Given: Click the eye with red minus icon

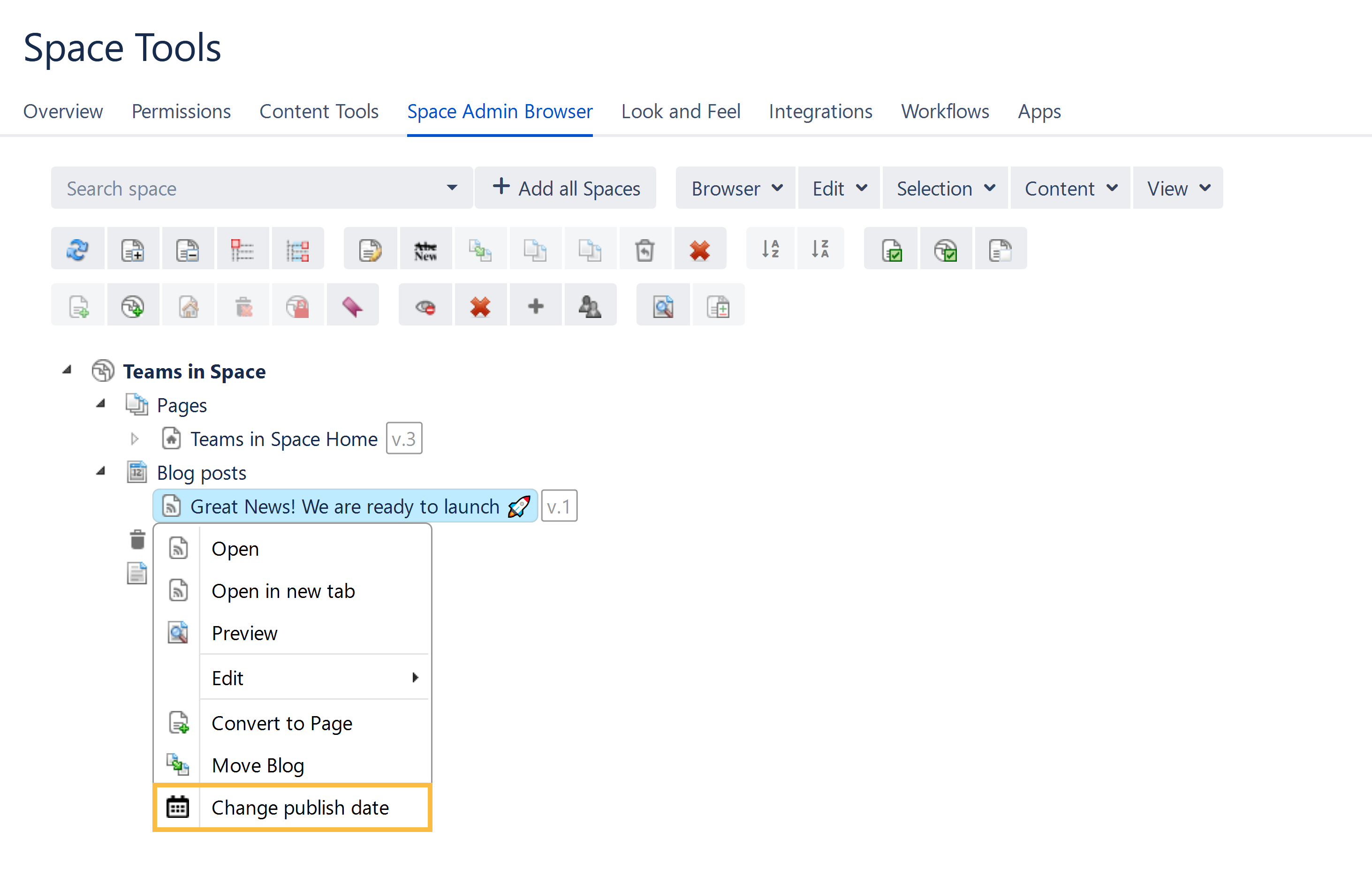Looking at the screenshot, I should [x=425, y=306].
